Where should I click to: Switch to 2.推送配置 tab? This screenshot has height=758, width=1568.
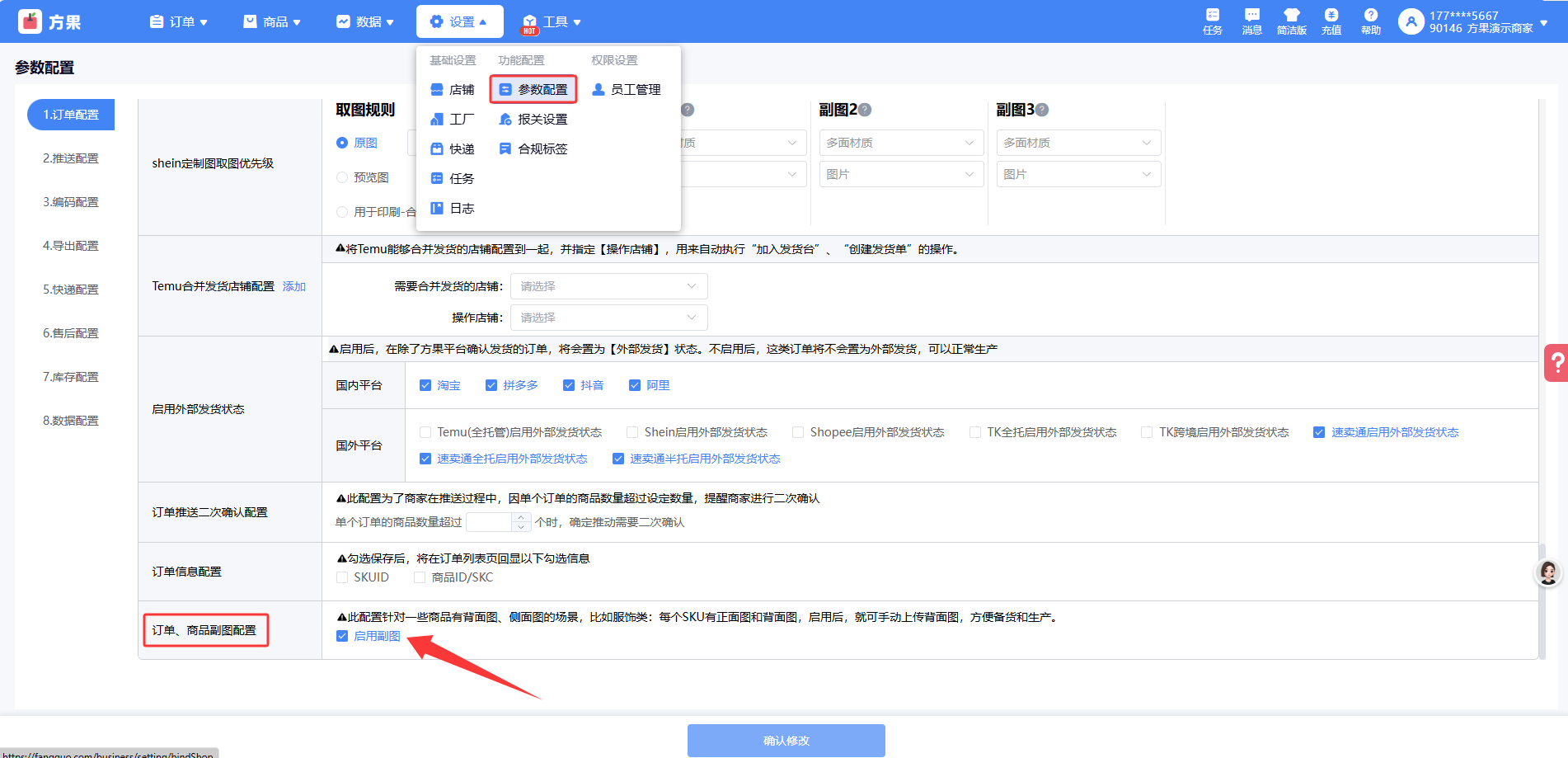[x=71, y=158]
